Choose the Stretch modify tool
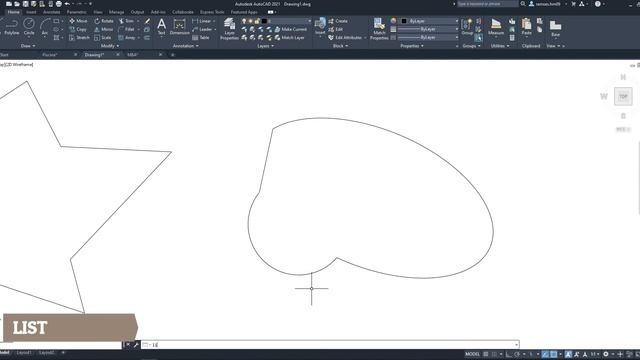The image size is (640, 360). 79,38
